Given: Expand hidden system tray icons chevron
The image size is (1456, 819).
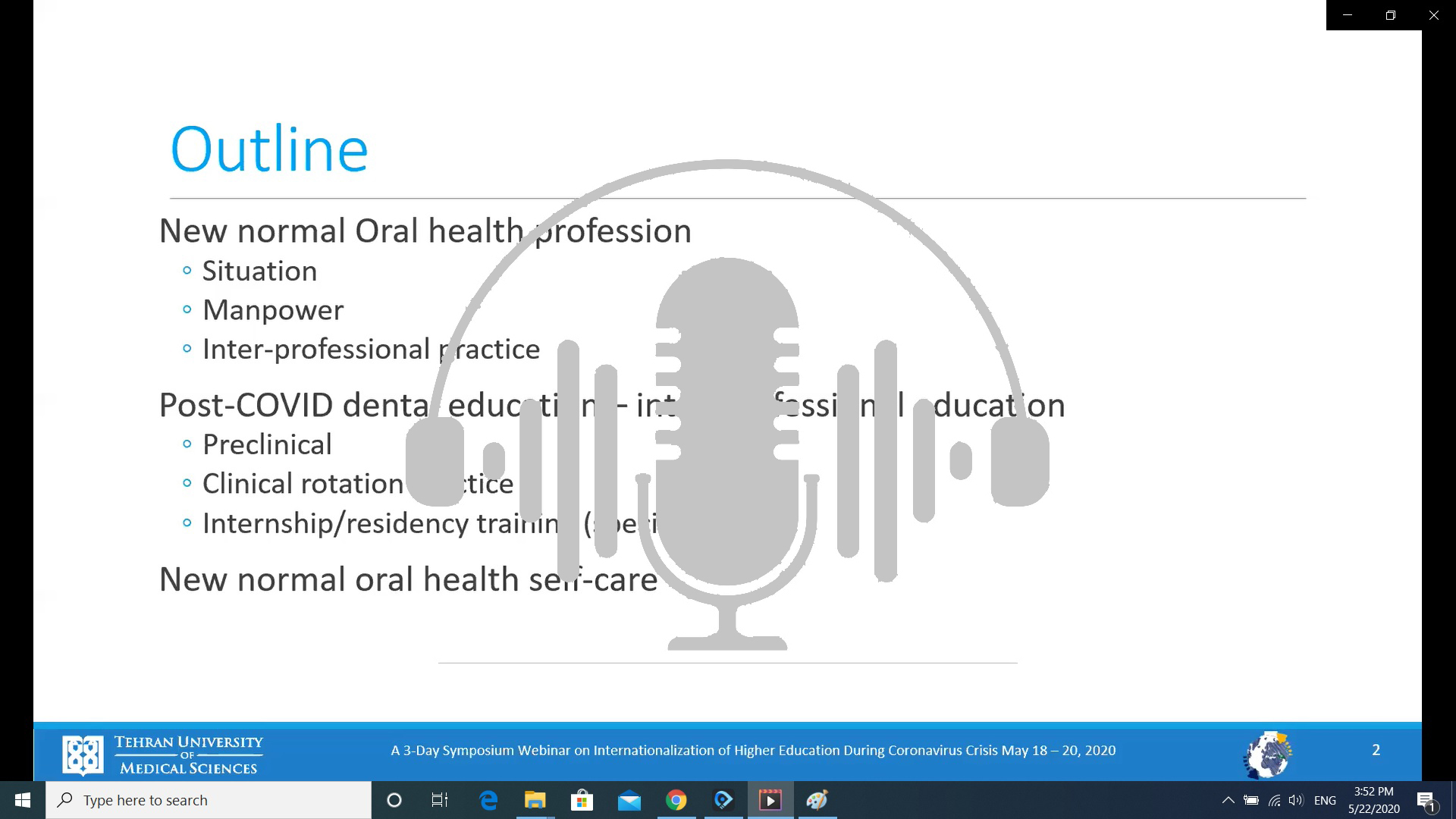Looking at the screenshot, I should pos(1228,800).
